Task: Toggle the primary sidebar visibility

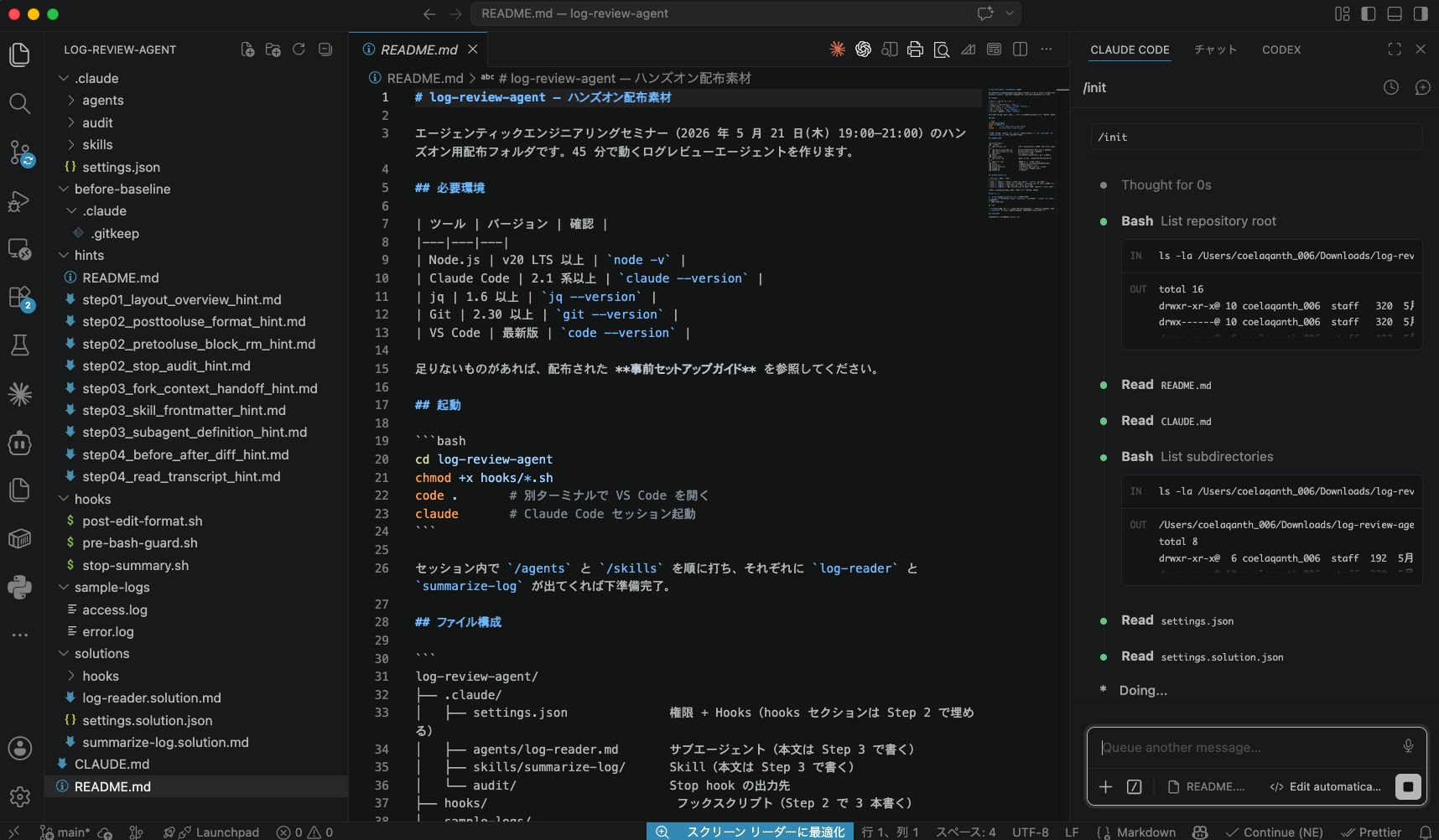Action: click(x=1369, y=13)
